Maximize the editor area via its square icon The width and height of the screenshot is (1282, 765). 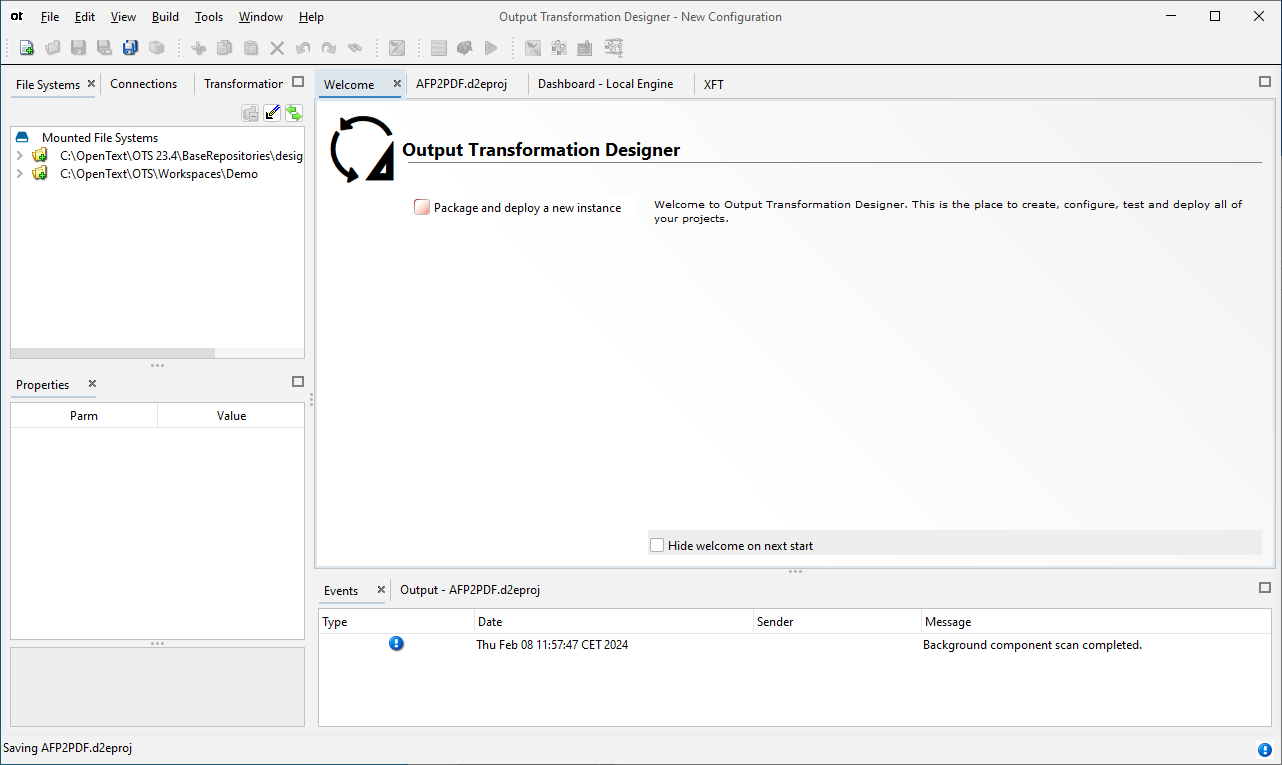1265,82
